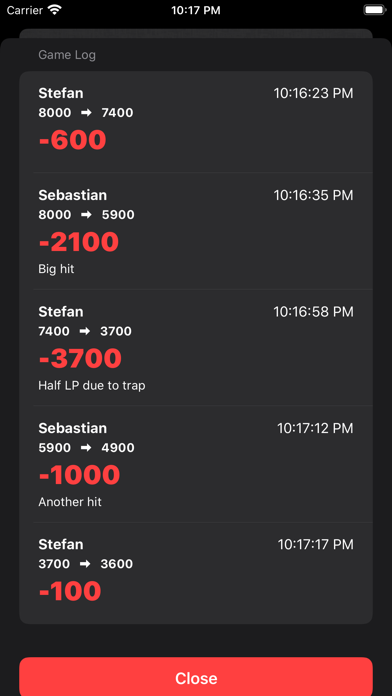Click arrow between 8000 and 7400
Viewport: 392px width, 696px height.
[86, 113]
